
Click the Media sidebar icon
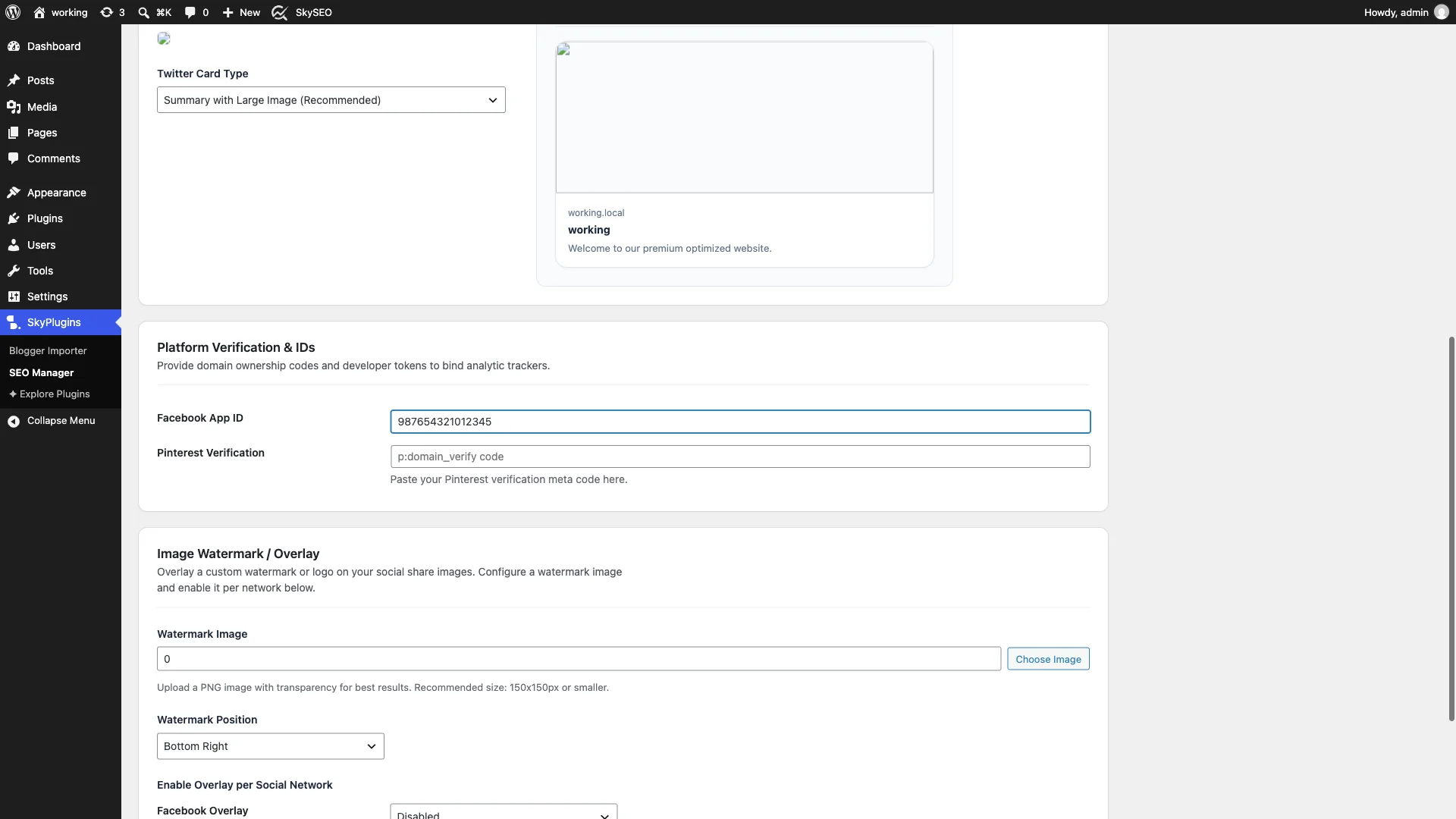tap(14, 107)
